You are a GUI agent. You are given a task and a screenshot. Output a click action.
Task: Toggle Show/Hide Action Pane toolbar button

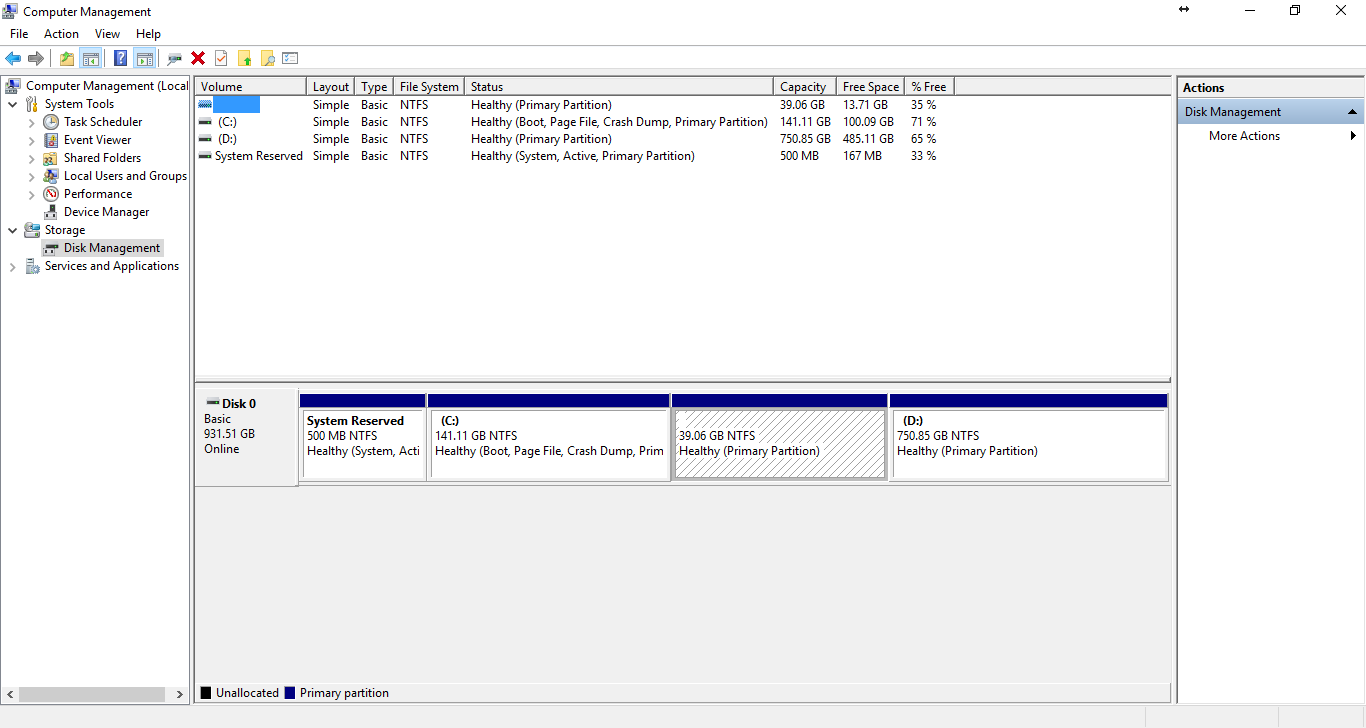pyautogui.click(x=144, y=59)
